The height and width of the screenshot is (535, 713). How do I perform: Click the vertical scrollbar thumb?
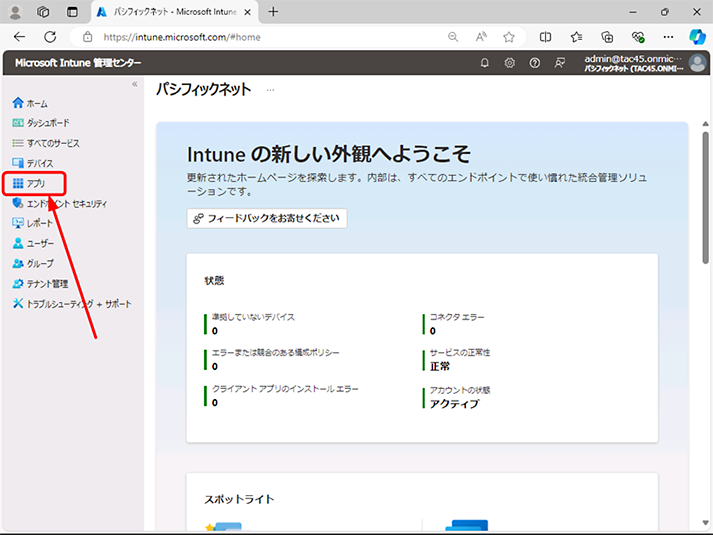pos(705,198)
